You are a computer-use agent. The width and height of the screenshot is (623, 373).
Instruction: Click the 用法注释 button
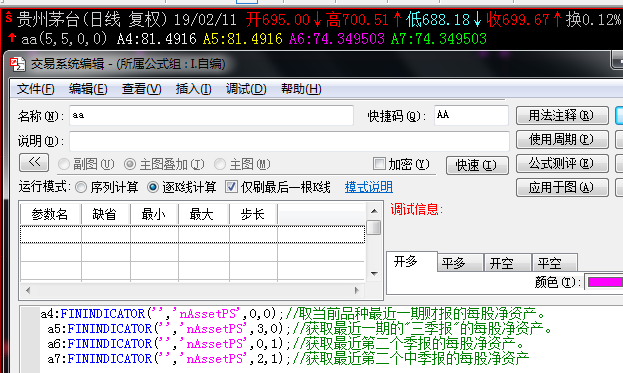click(x=562, y=116)
